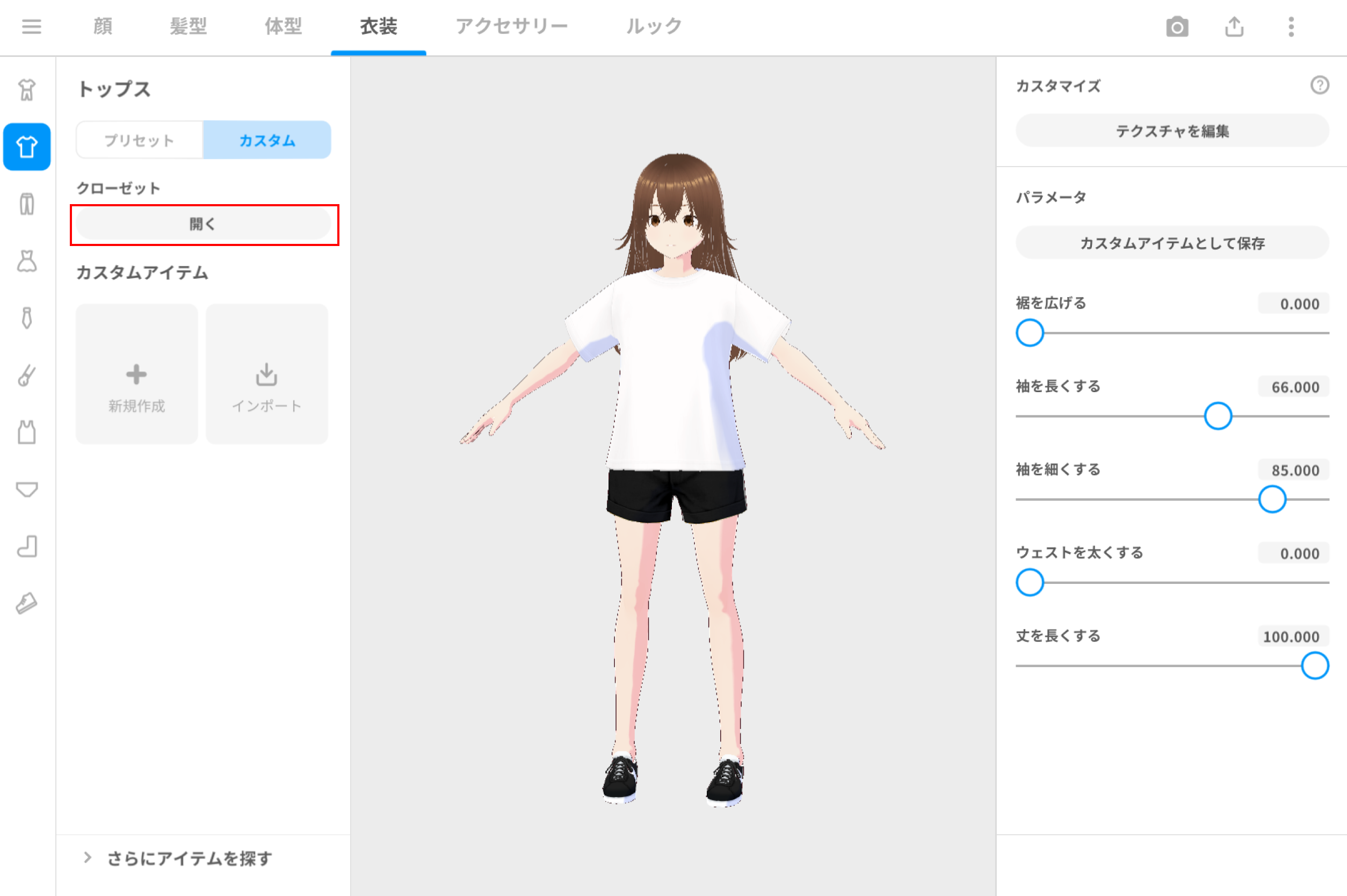Switch to the 衣装 tab
Viewport: 1347px width, 896px height.
point(379,26)
